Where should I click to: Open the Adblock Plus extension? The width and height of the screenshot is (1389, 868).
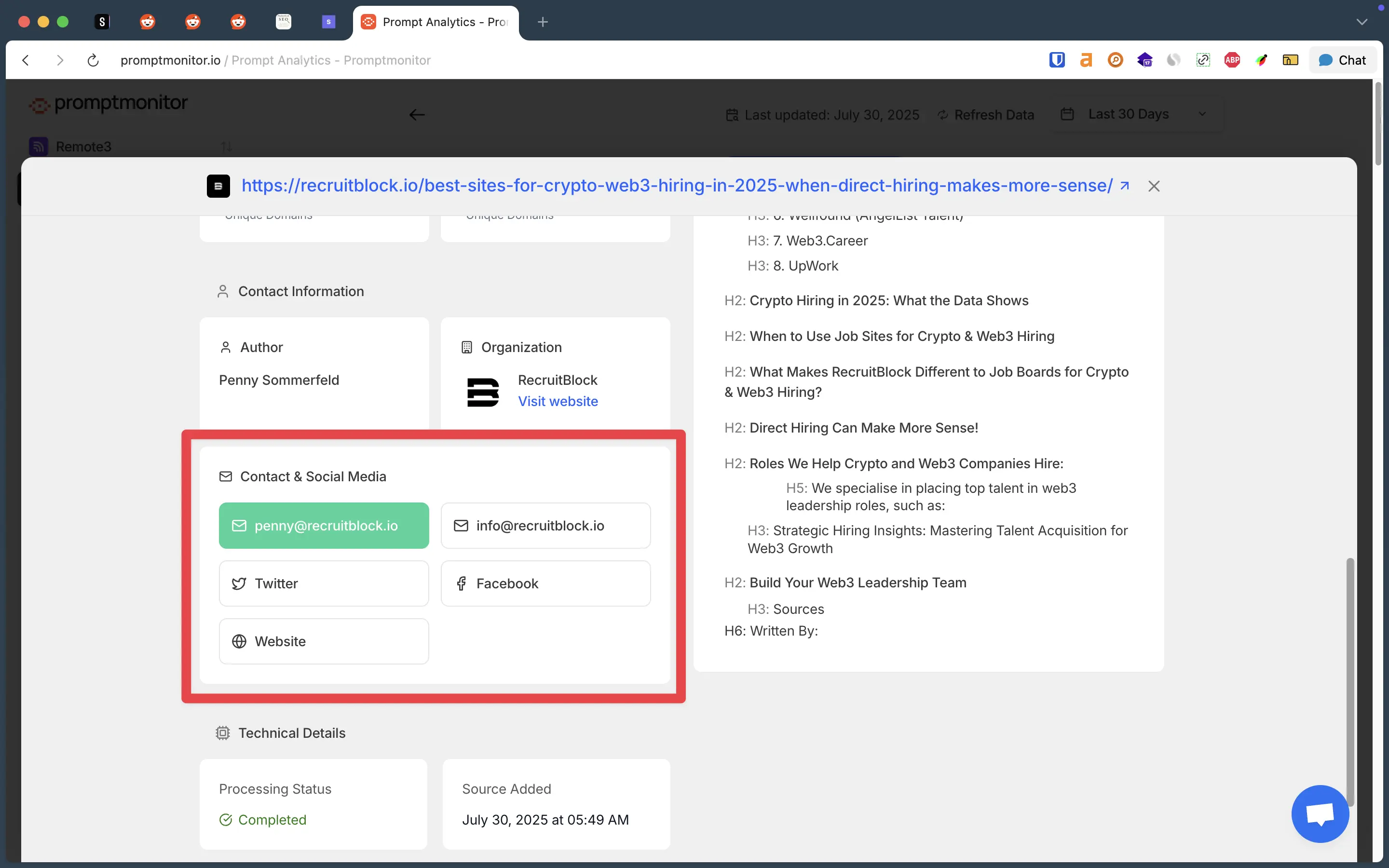click(1232, 60)
